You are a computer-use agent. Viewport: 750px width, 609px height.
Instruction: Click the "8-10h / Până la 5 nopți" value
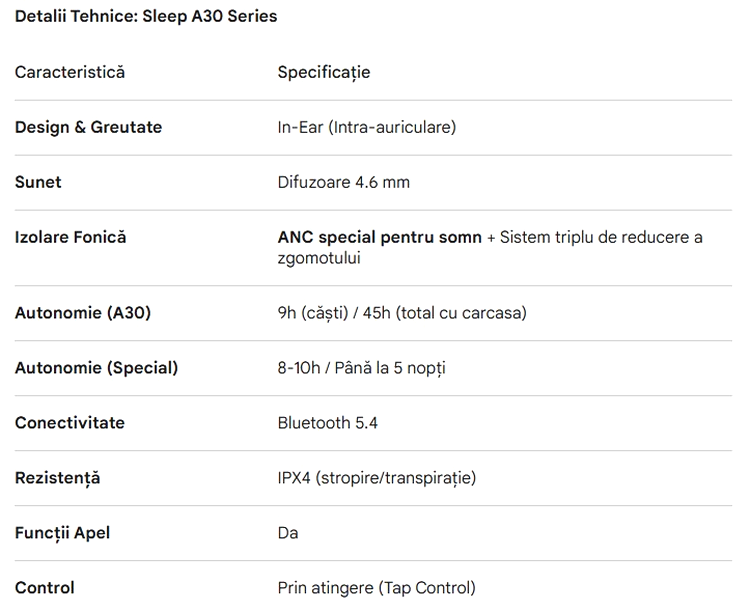click(362, 368)
